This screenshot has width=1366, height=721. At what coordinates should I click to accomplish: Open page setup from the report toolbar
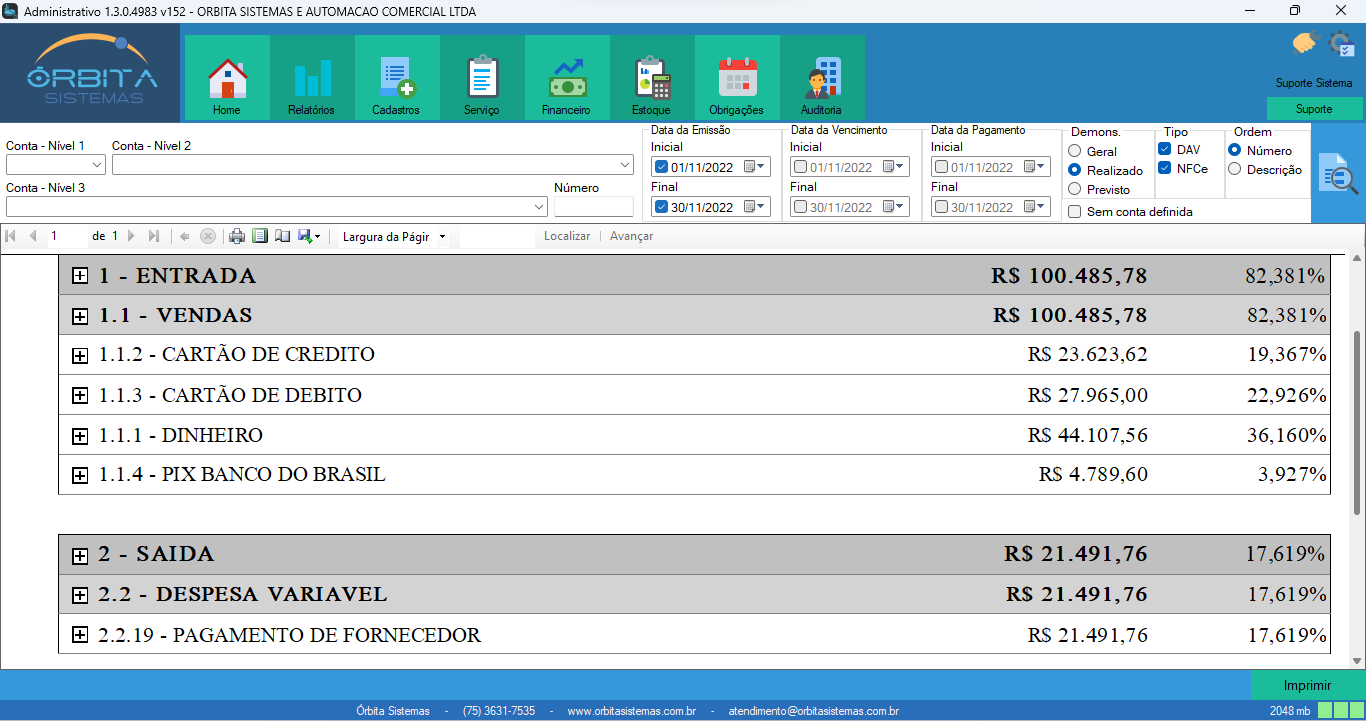click(x=283, y=236)
